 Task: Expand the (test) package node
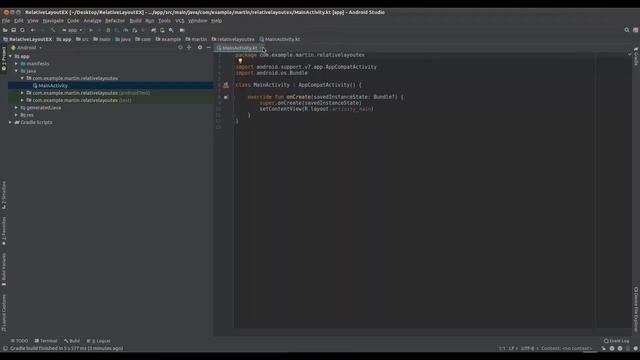click(22, 100)
